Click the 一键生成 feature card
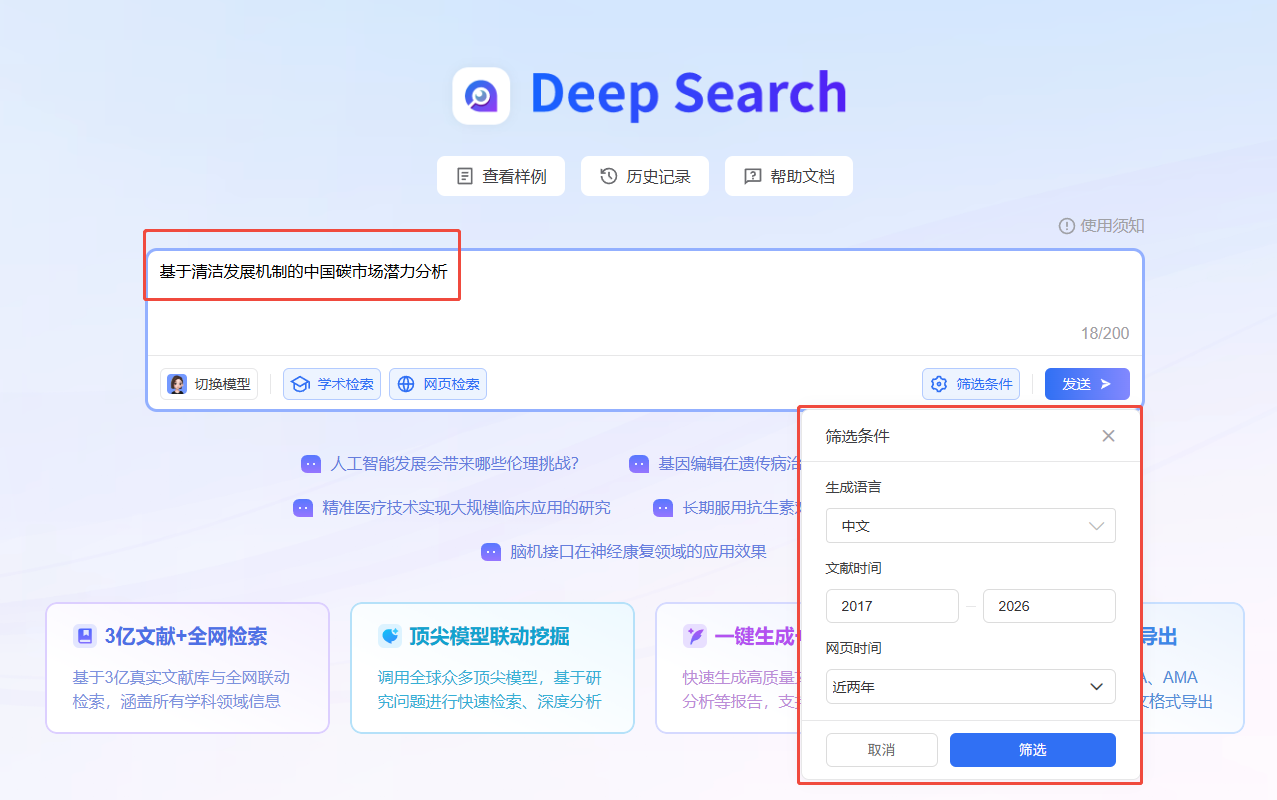1277x800 pixels. pos(727,668)
